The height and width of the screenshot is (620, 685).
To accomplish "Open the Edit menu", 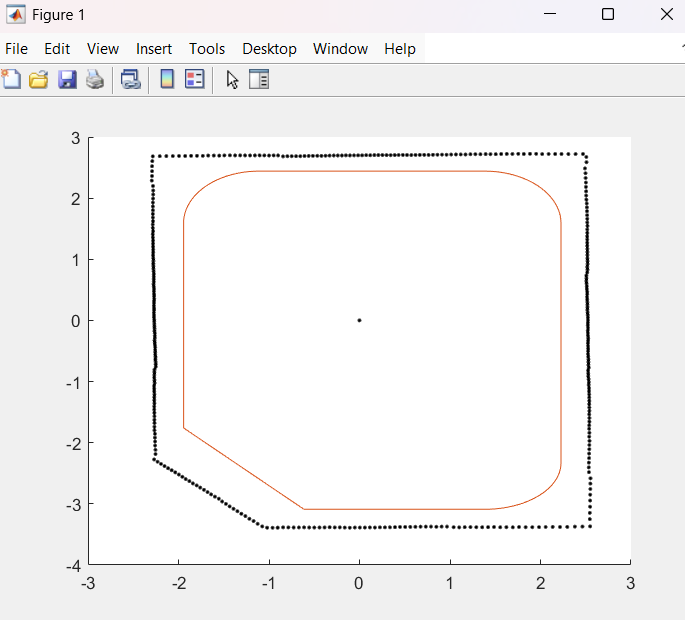I will coord(57,48).
